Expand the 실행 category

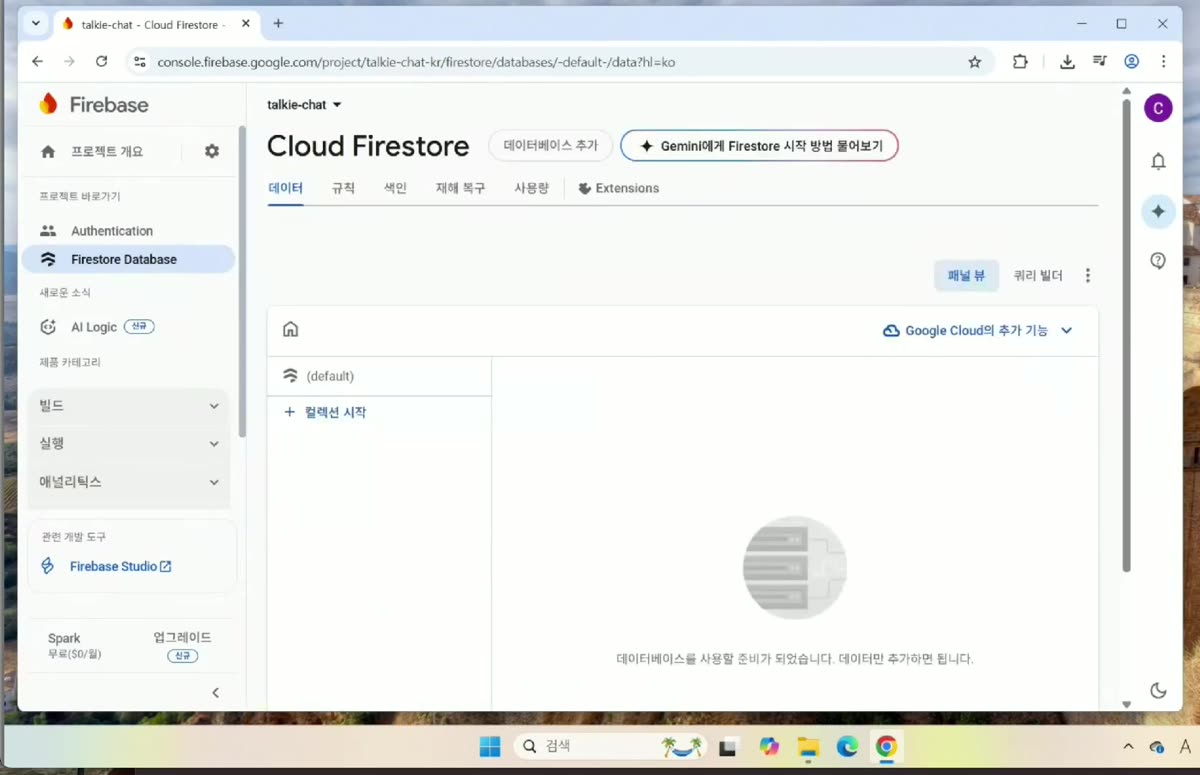click(129, 444)
